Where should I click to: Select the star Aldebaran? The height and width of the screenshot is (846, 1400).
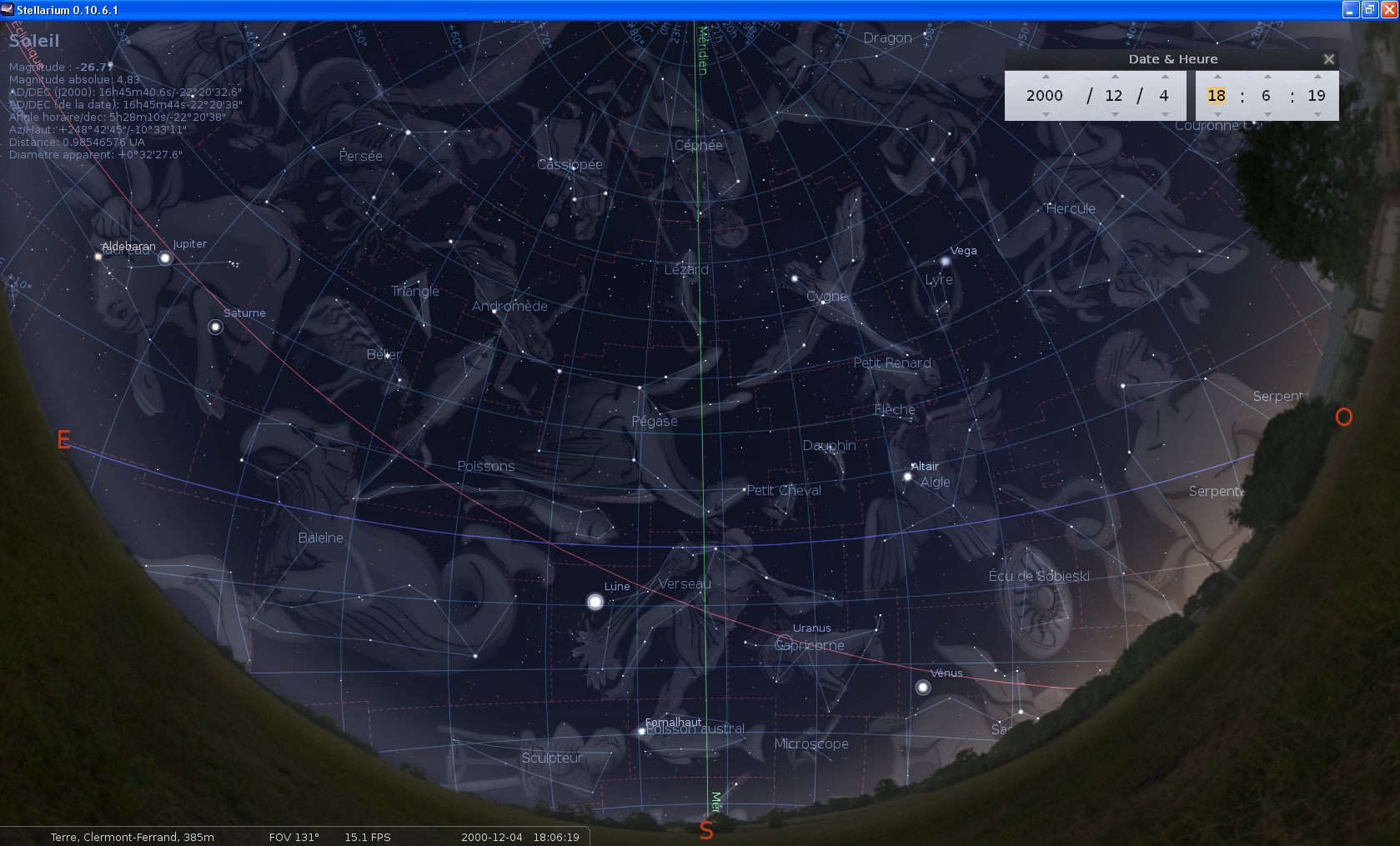pyautogui.click(x=98, y=257)
